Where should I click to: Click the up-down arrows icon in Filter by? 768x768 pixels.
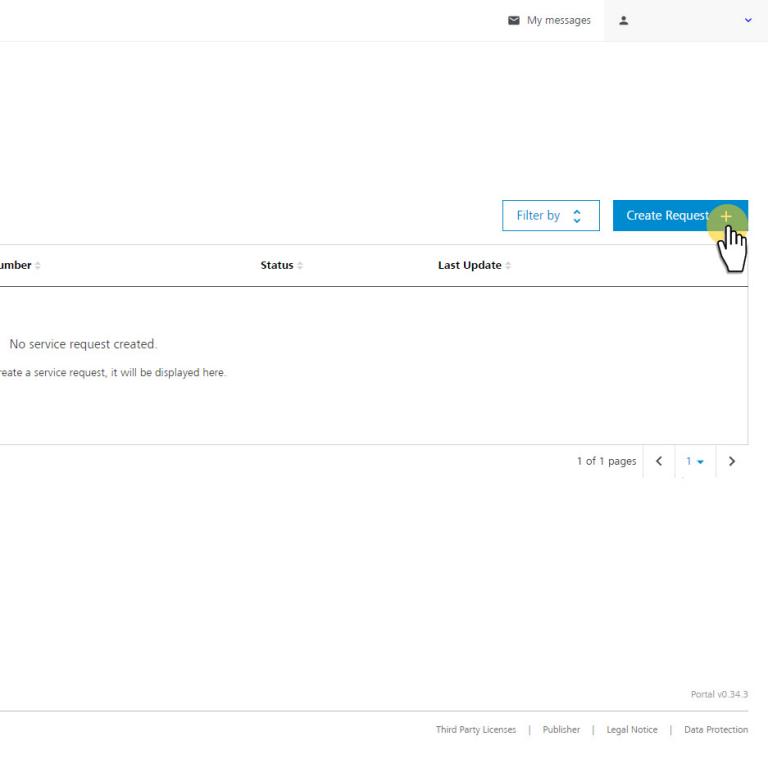tap(576, 216)
